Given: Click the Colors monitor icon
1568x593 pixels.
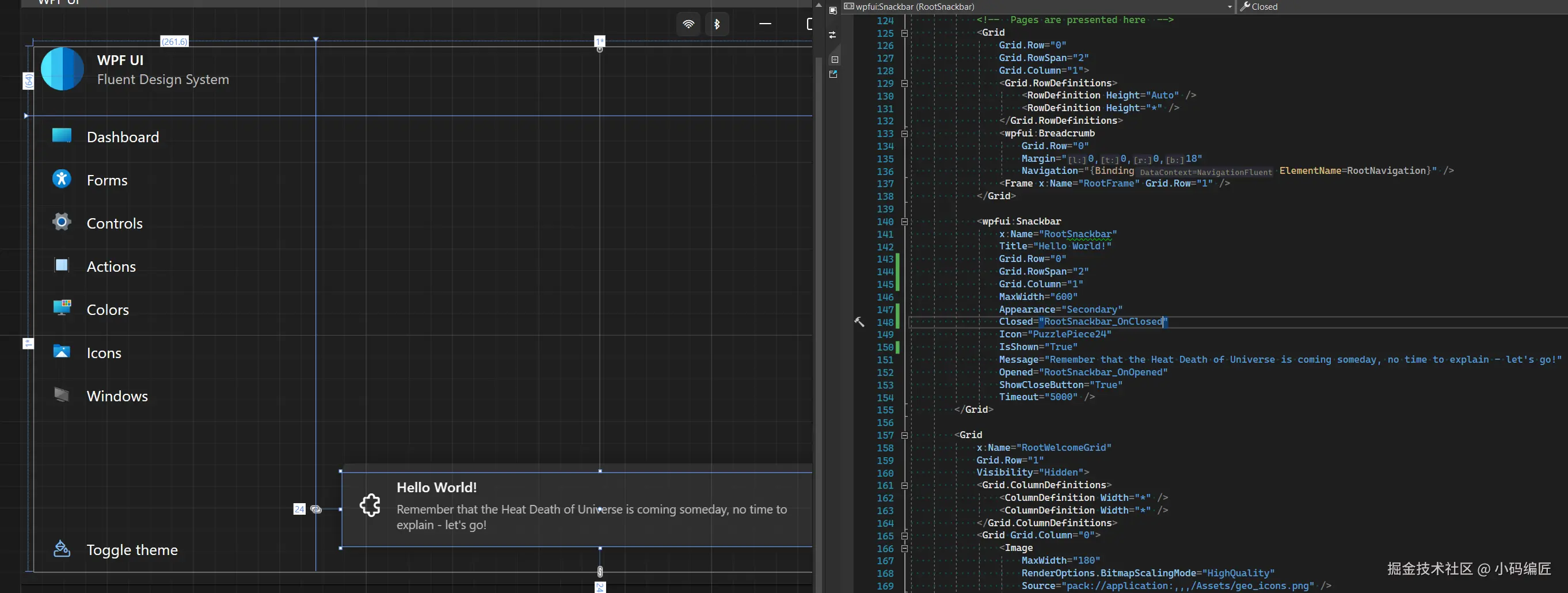Looking at the screenshot, I should pos(62,308).
